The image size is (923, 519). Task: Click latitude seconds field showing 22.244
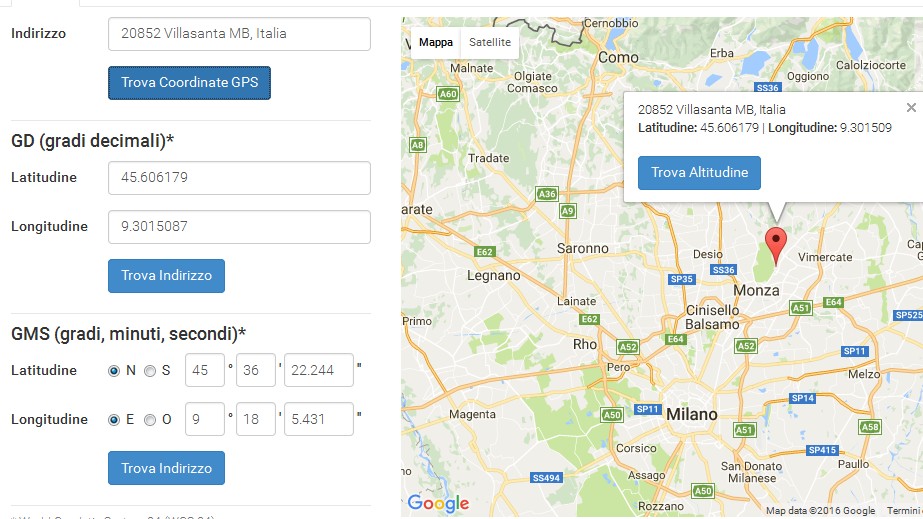click(x=318, y=370)
